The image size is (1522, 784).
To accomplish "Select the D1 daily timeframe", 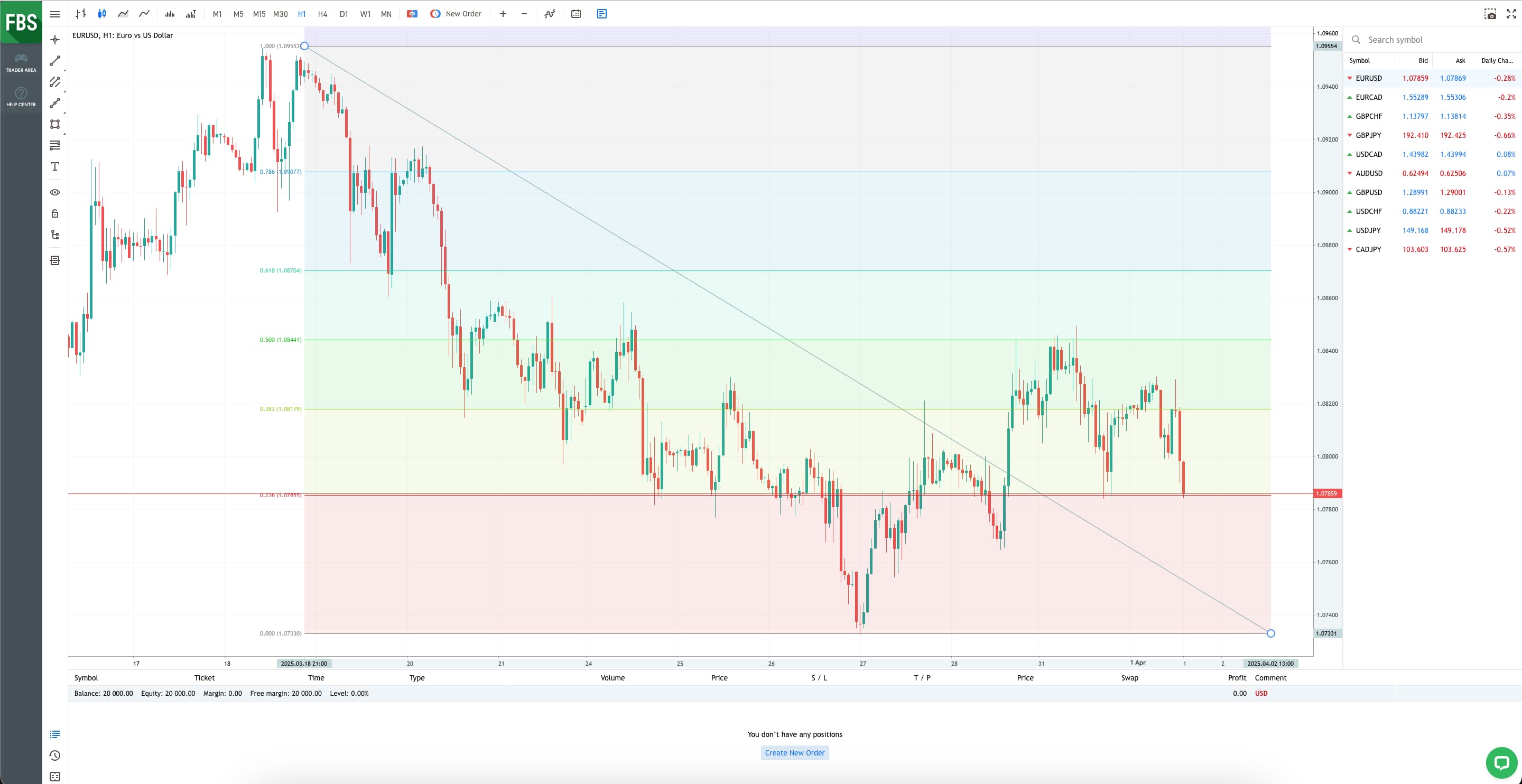I will coord(344,14).
